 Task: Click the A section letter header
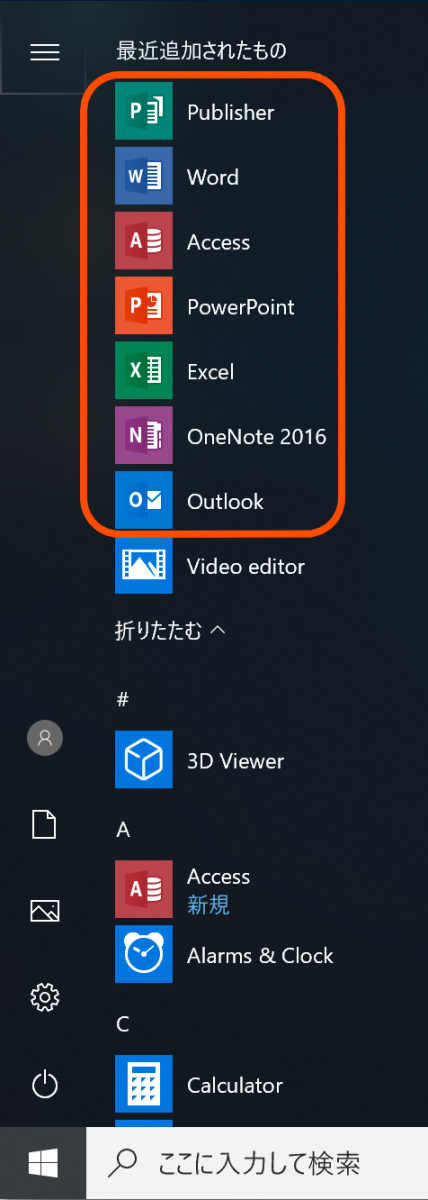click(123, 829)
